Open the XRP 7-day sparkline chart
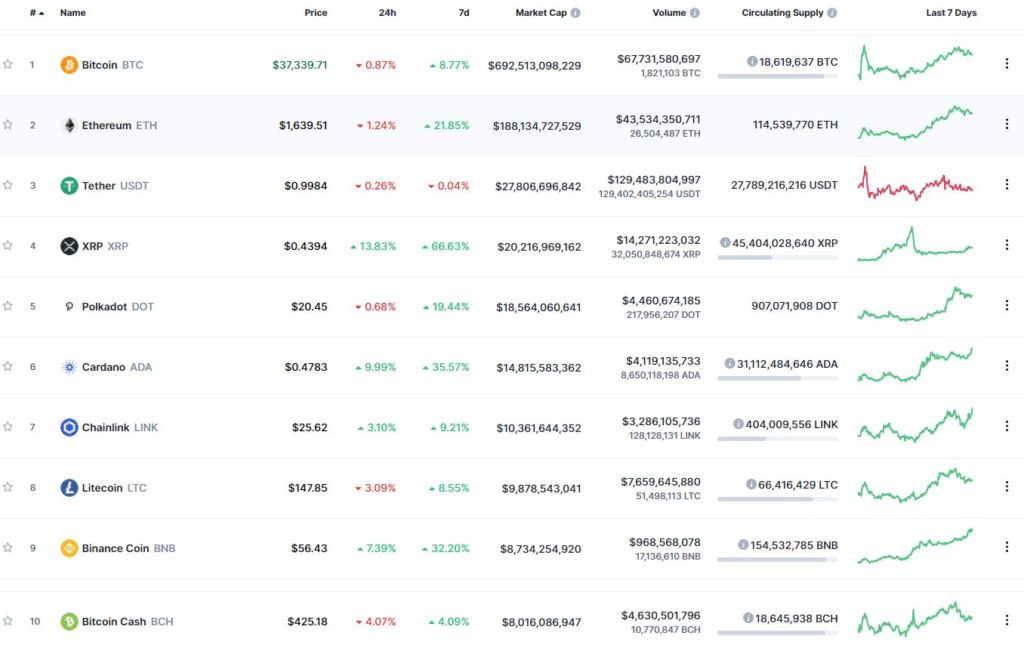Screen dimensions: 1024x651 click(x=914, y=245)
